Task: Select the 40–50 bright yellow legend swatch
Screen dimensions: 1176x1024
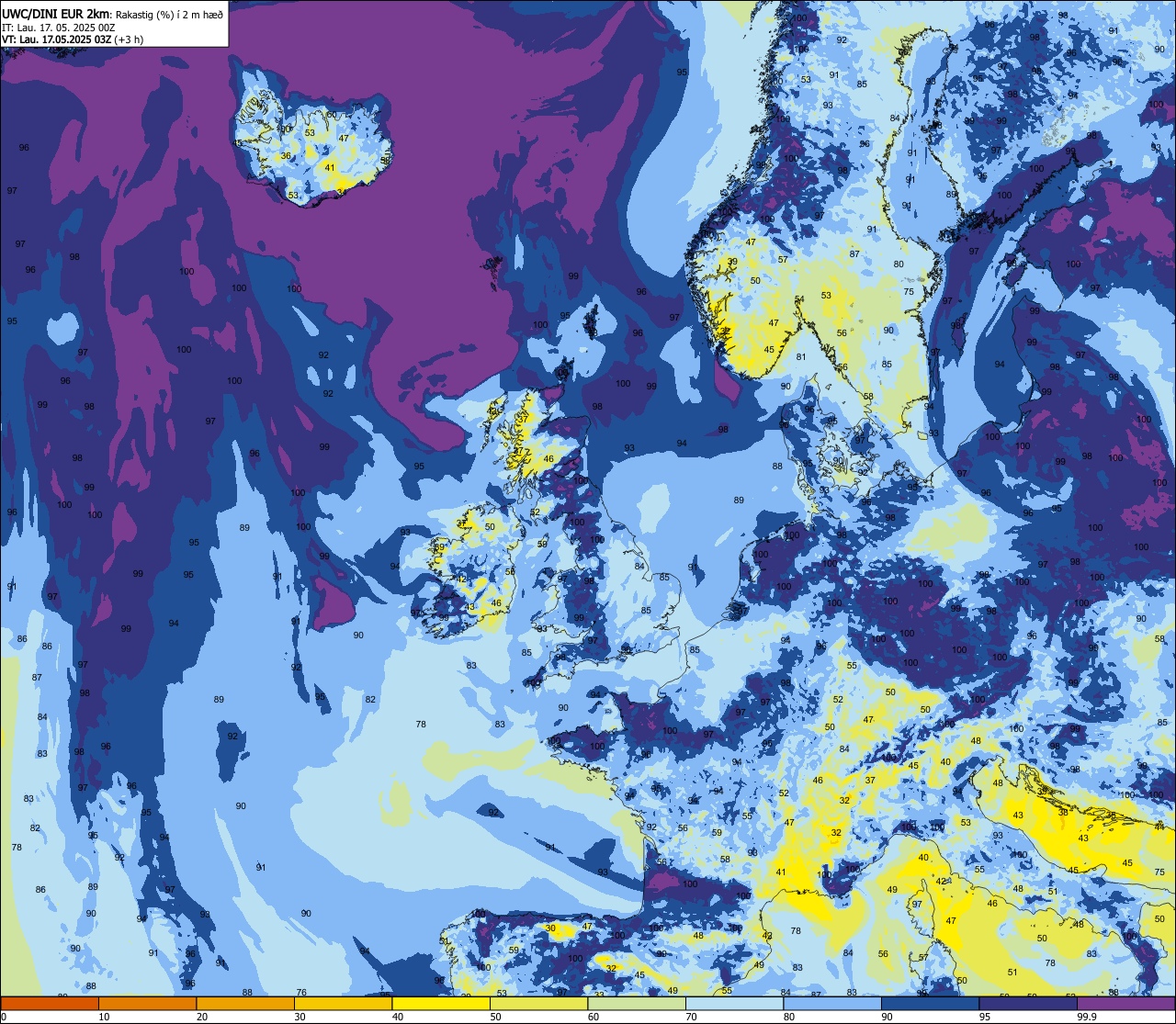Action: (x=441, y=1003)
